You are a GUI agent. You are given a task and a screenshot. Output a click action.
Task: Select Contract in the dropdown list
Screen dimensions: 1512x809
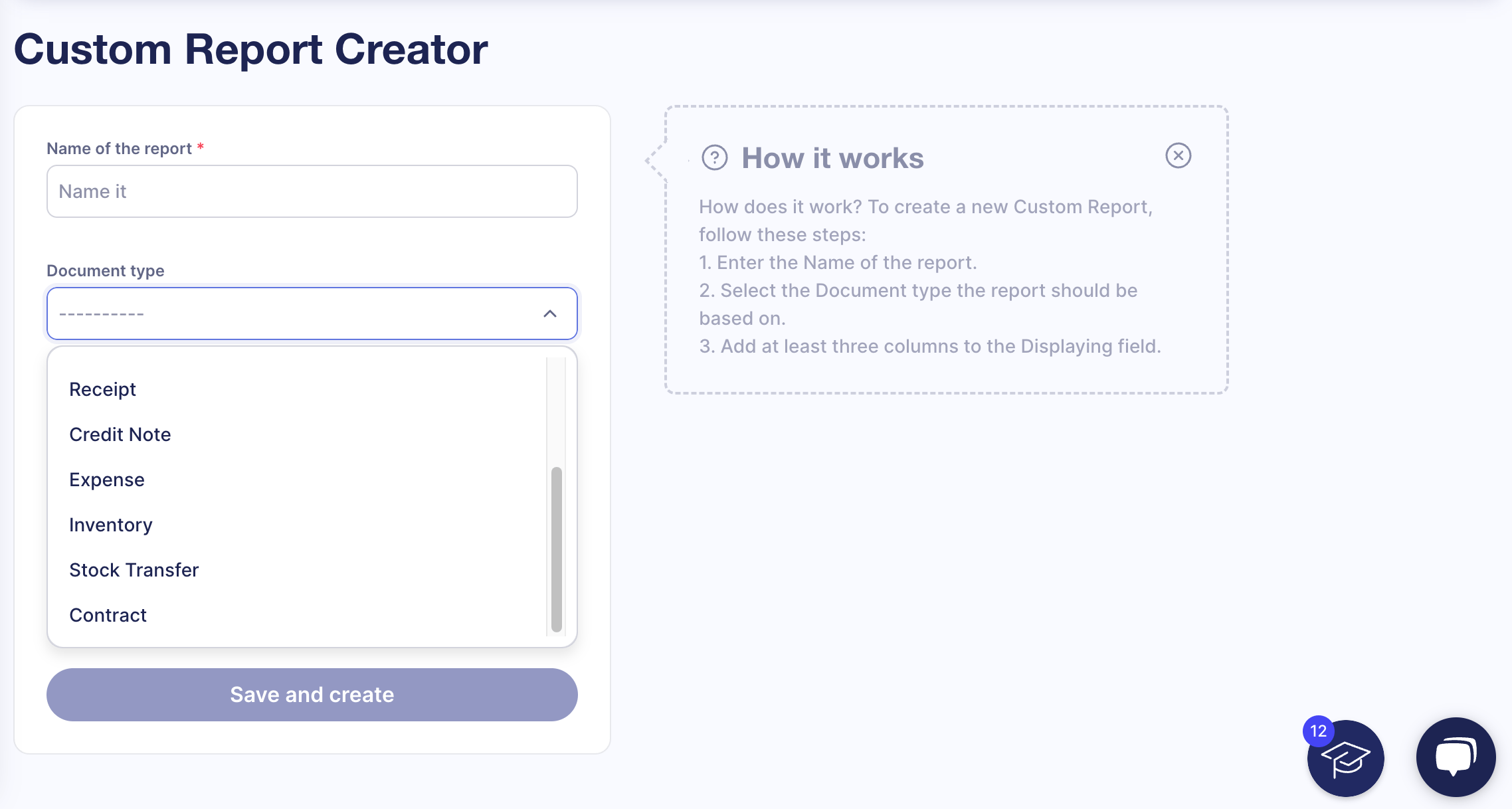pyautogui.click(x=108, y=615)
